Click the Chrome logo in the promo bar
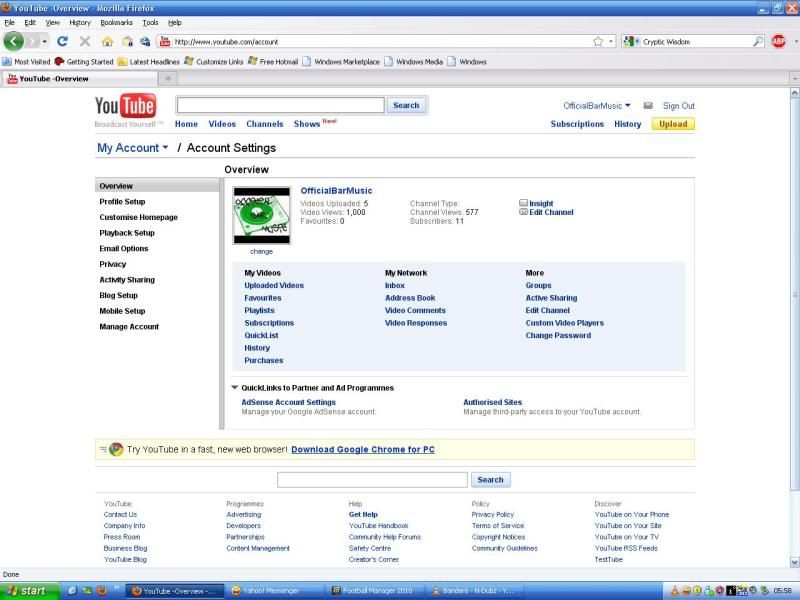Viewport: 800px width, 600px height. (x=116, y=449)
